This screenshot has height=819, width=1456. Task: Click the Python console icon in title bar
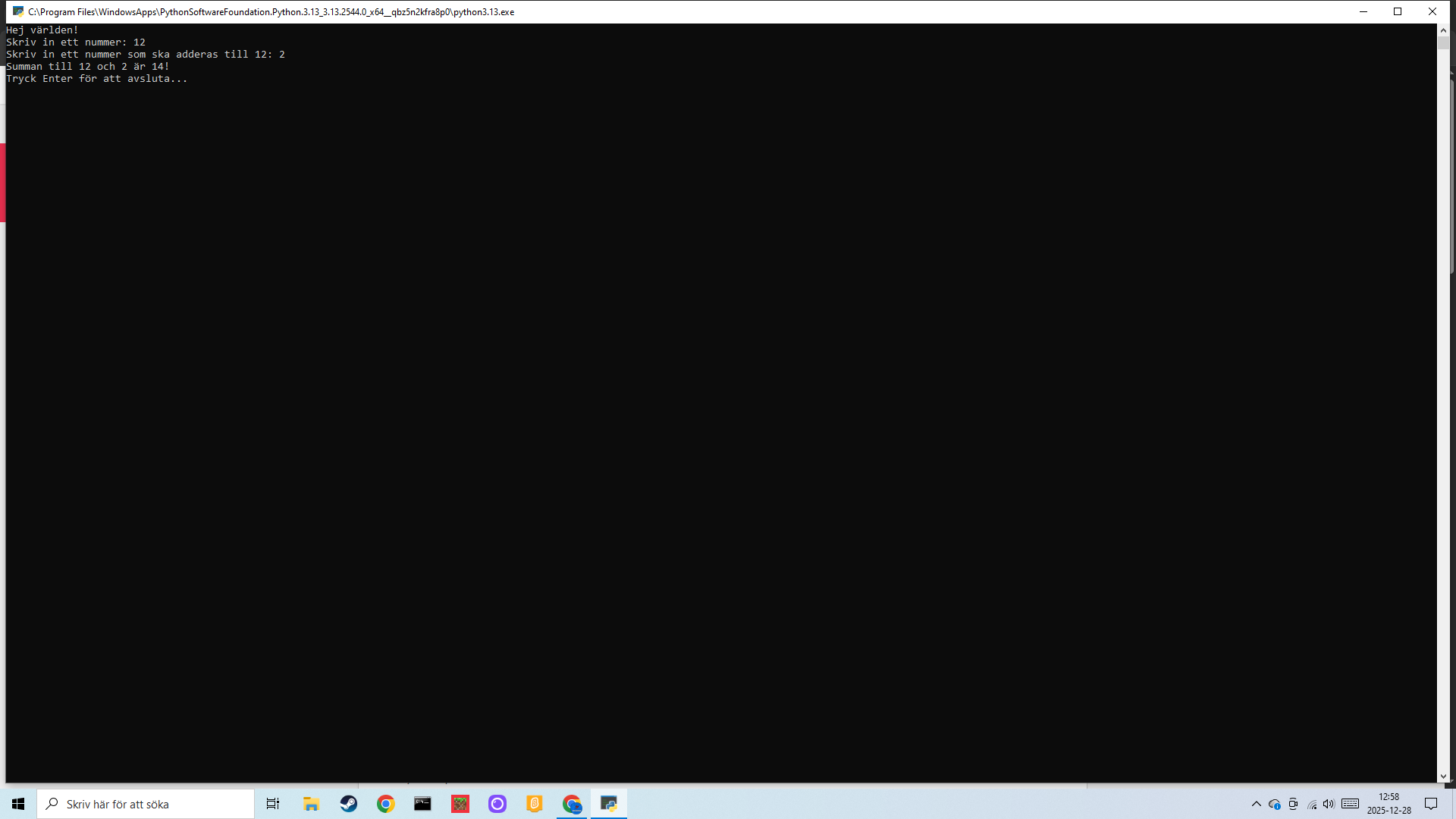click(17, 11)
